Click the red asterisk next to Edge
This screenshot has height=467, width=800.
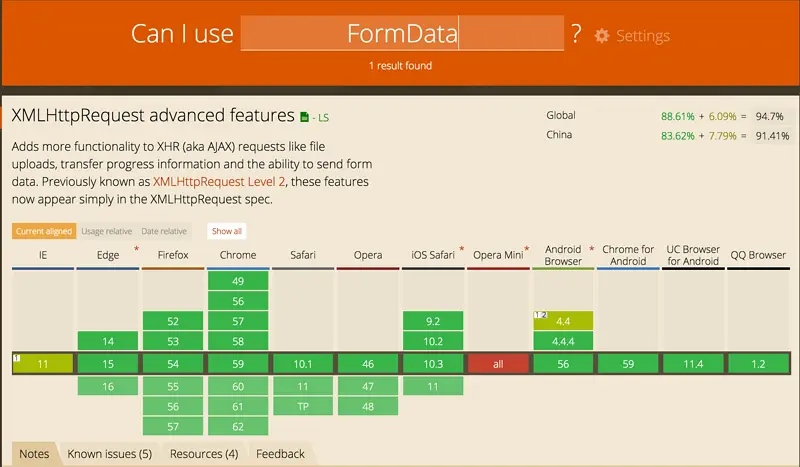click(136, 249)
